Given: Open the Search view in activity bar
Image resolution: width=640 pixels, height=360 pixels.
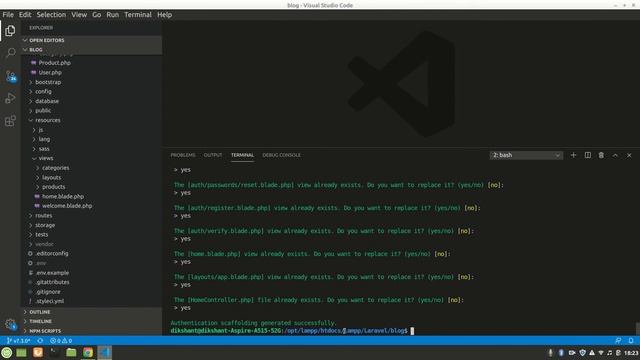Looking at the screenshot, I should pos(11,53).
